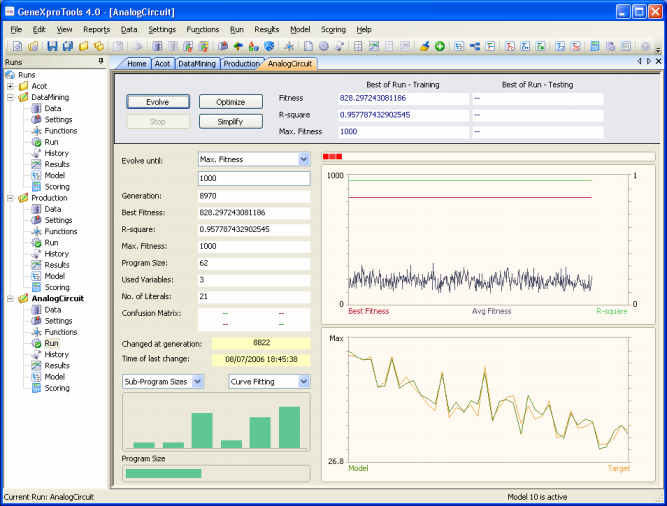Click the Stop button
The width and height of the screenshot is (667, 506).
point(158,122)
